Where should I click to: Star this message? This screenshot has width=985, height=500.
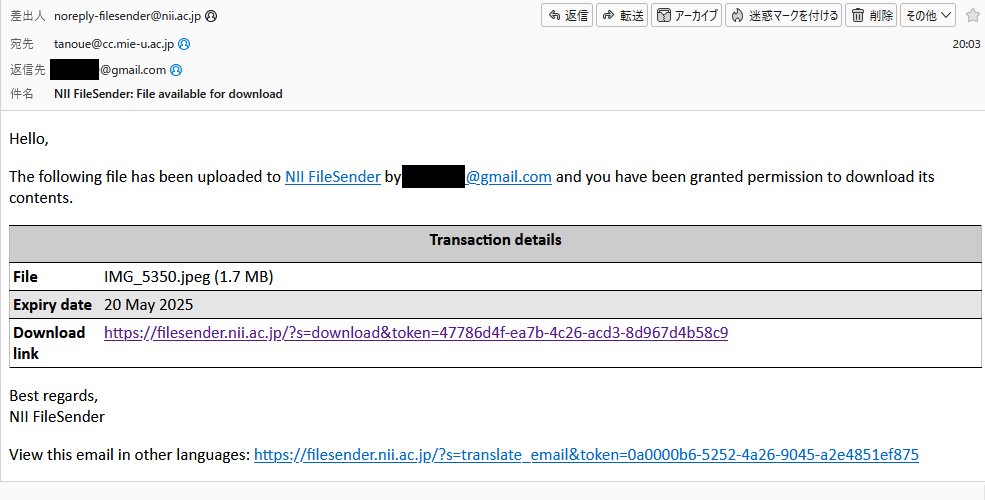pyautogui.click(x=972, y=16)
